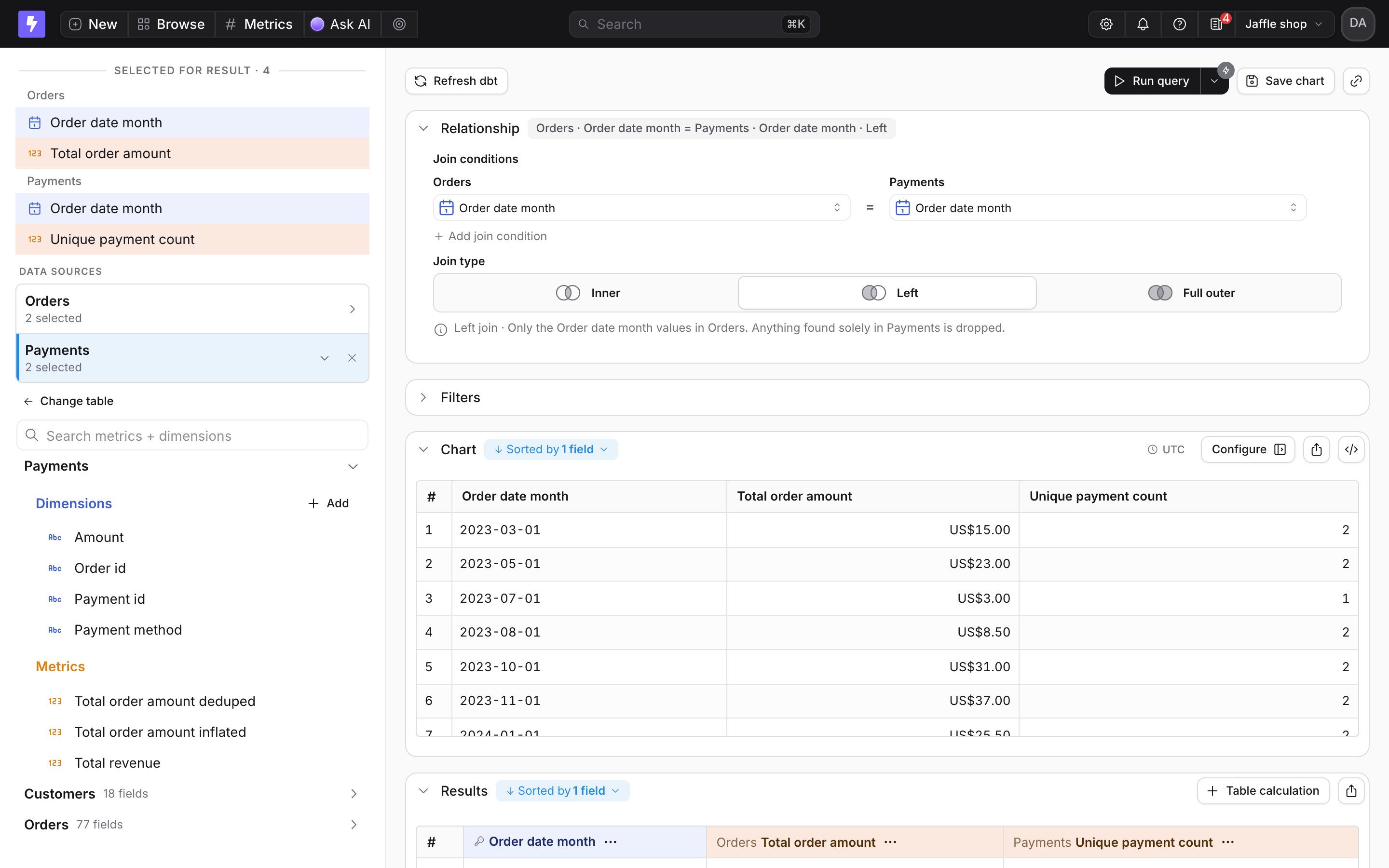The image size is (1389, 868).
Task: Open Chart Sorted by 1 field dropdown
Action: (x=550, y=449)
